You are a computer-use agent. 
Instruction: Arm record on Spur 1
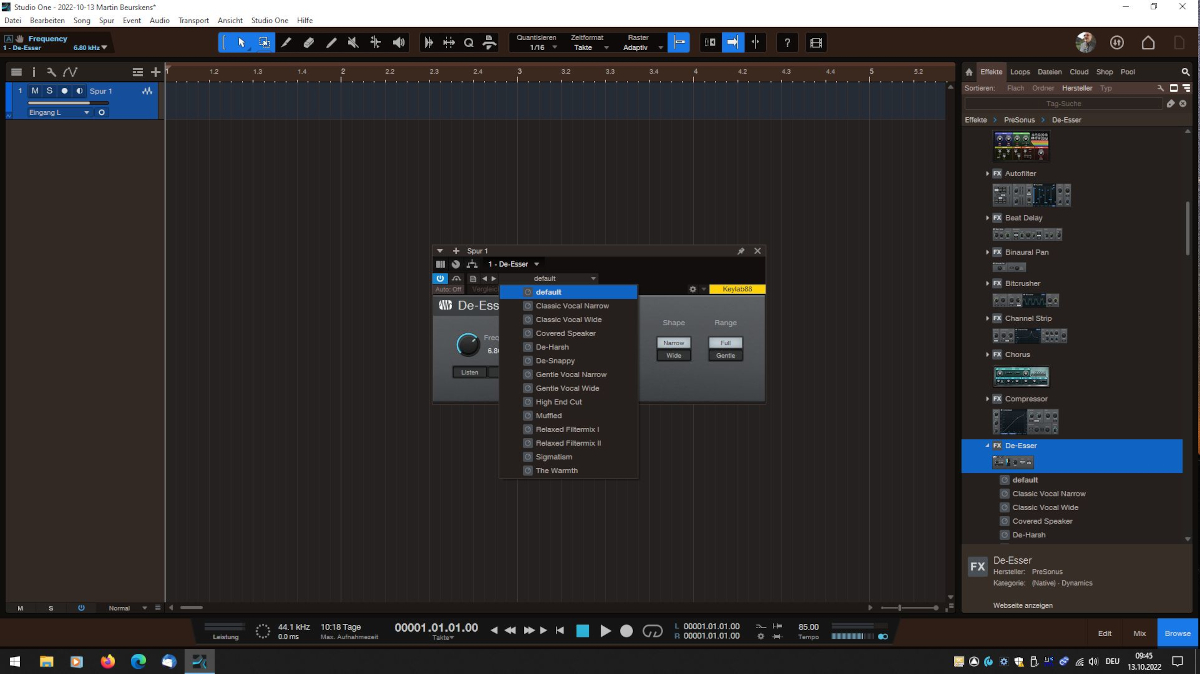click(65, 91)
